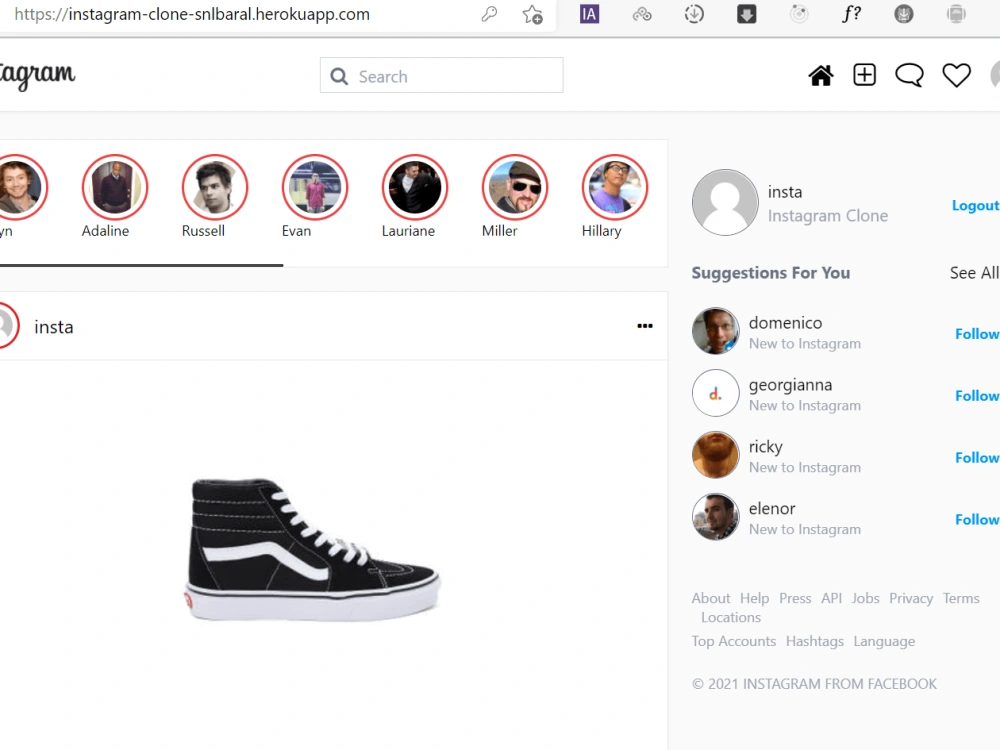Log out using the Logout link
This screenshot has height=750, width=1000.
click(x=975, y=205)
